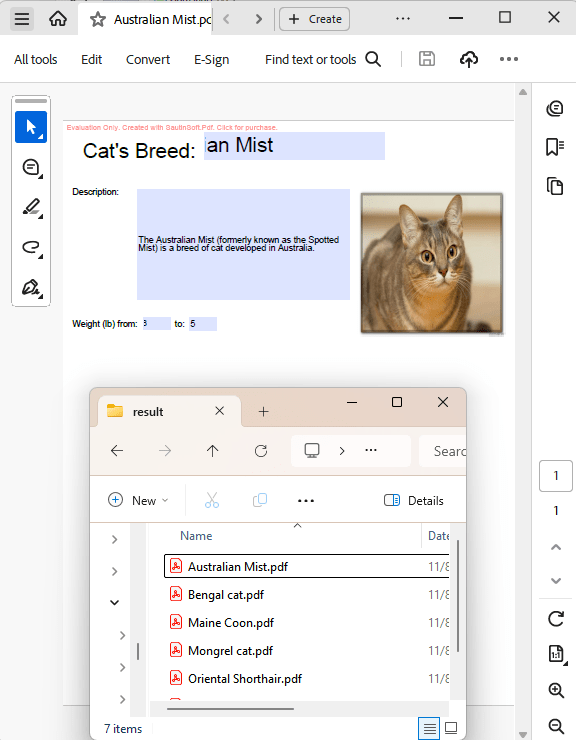Click the current page number box
576x740 pixels.
pos(556,476)
